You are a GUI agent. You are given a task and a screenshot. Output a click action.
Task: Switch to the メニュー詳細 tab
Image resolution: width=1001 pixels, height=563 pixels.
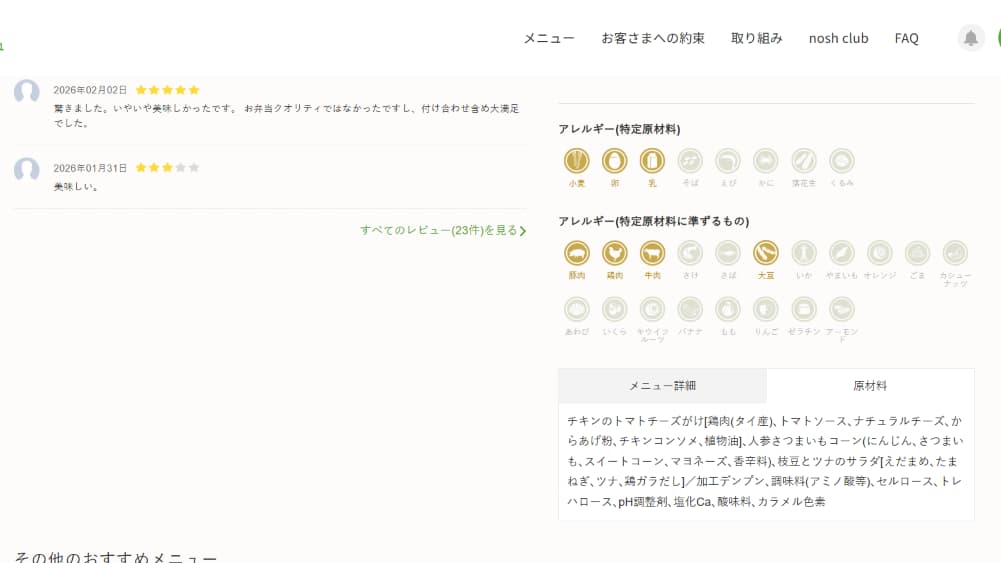(662, 386)
